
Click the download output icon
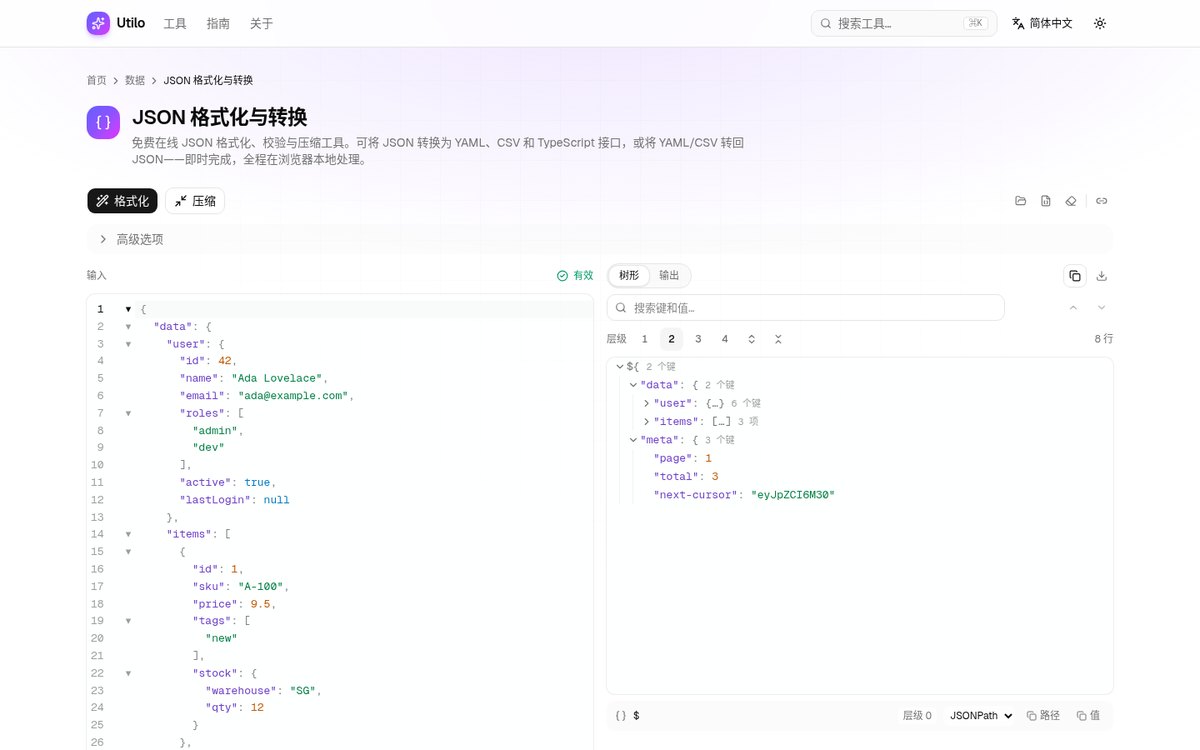point(1102,276)
